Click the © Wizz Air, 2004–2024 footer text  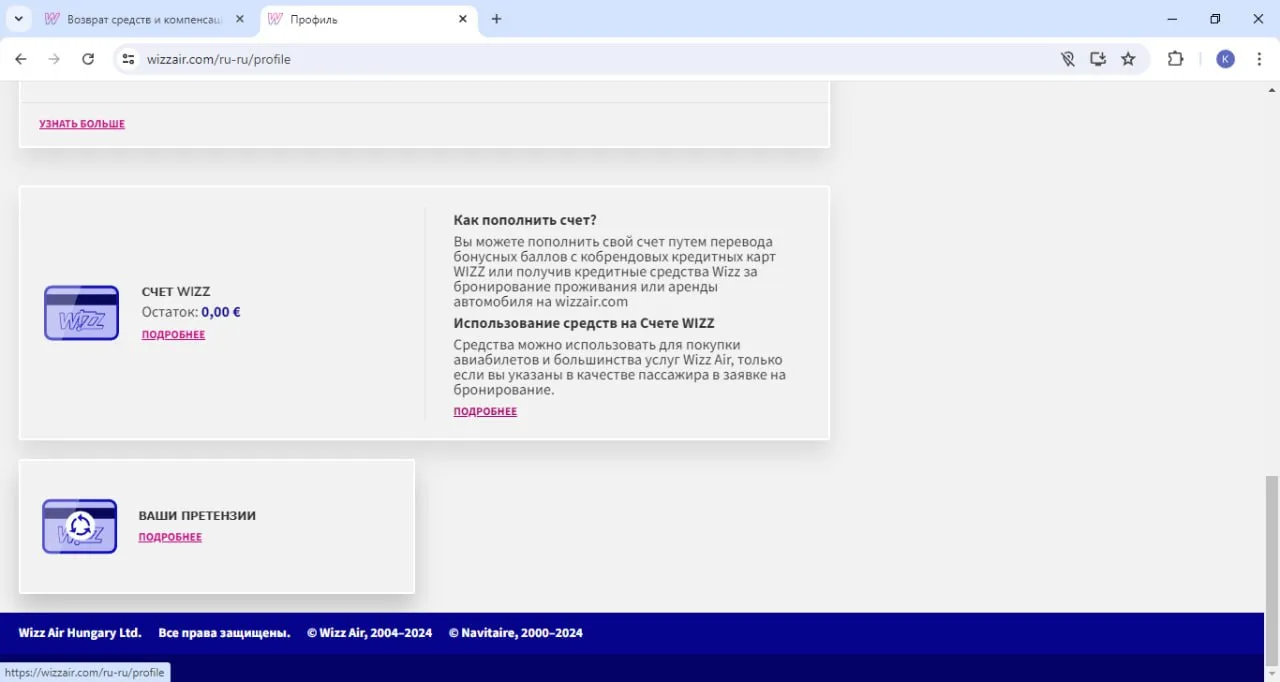click(370, 633)
